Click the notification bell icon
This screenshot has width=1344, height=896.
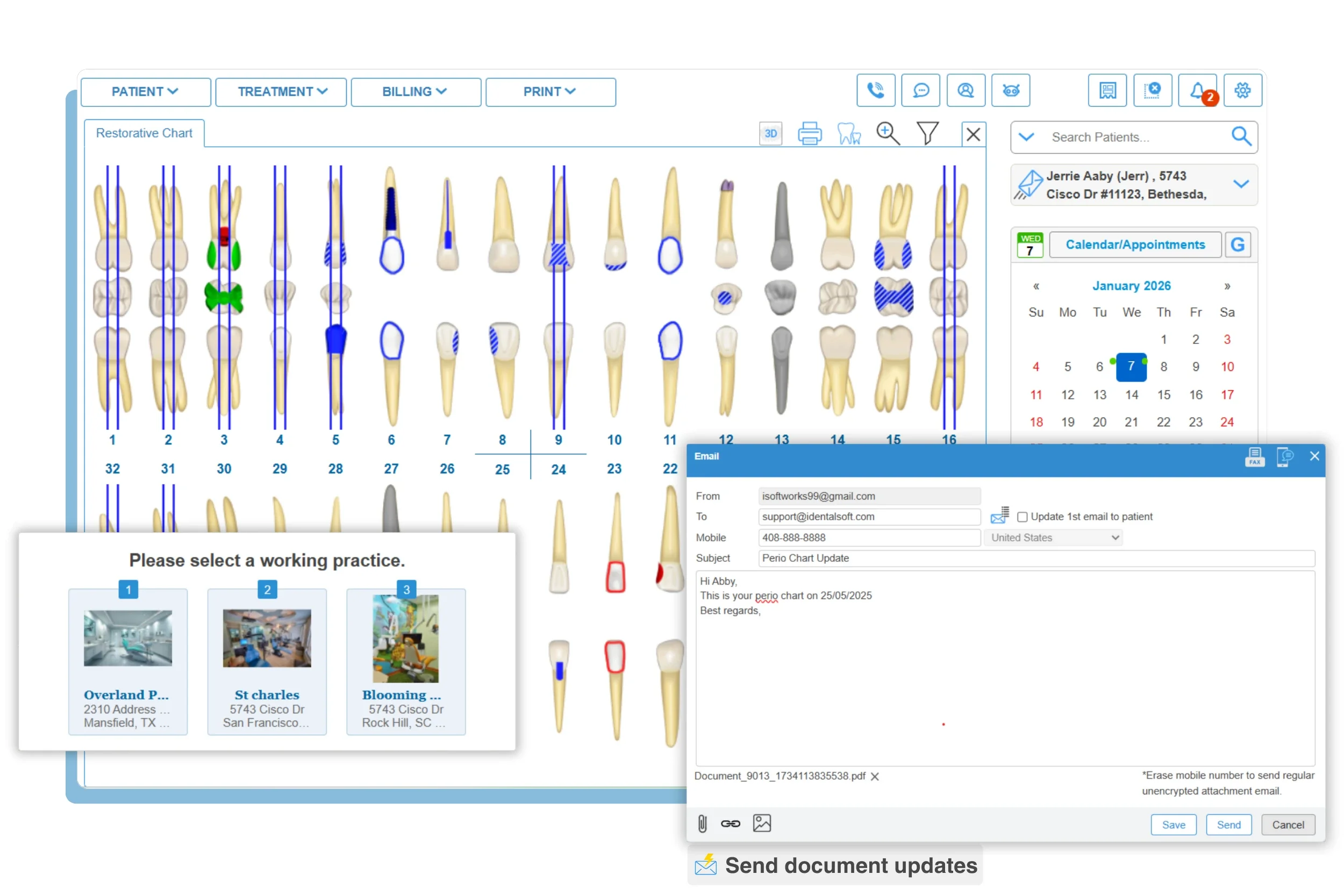coord(1197,90)
